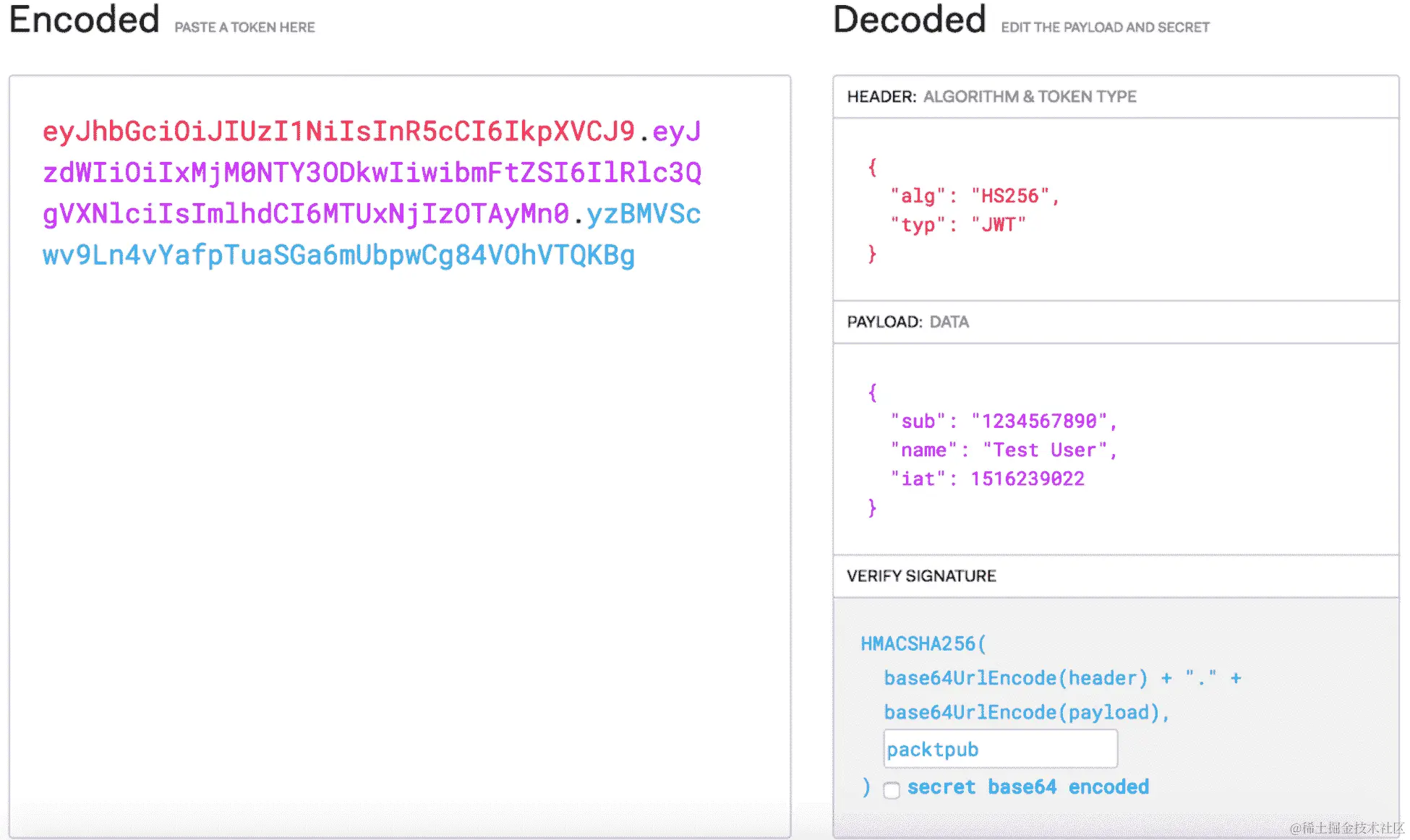Click the "name": "Test User" line

pyautogui.click(x=1004, y=450)
